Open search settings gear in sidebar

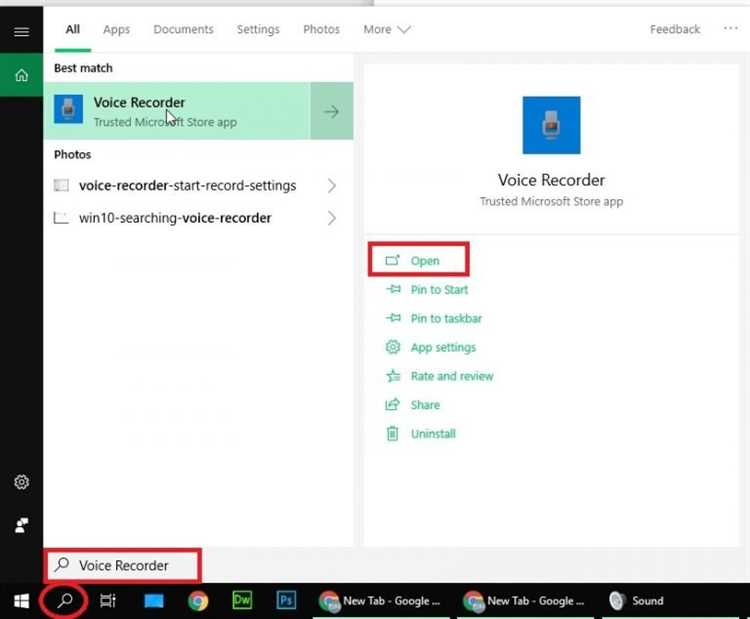pyautogui.click(x=21, y=482)
